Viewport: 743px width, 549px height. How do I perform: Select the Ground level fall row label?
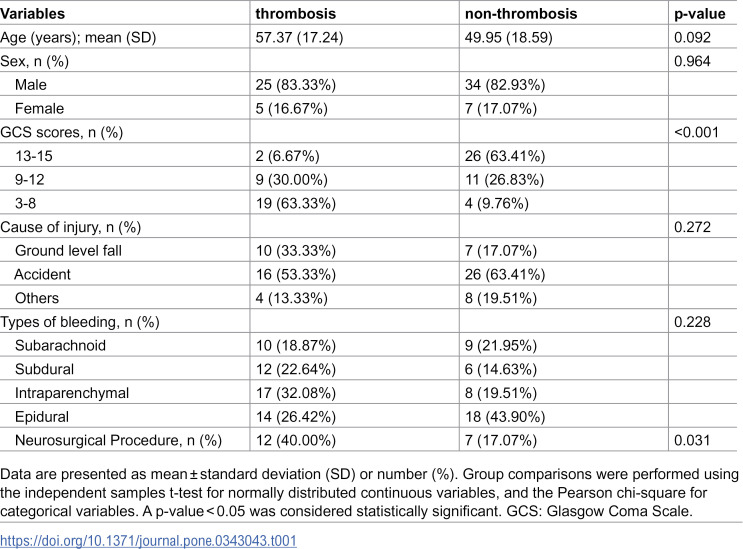click(x=68, y=251)
